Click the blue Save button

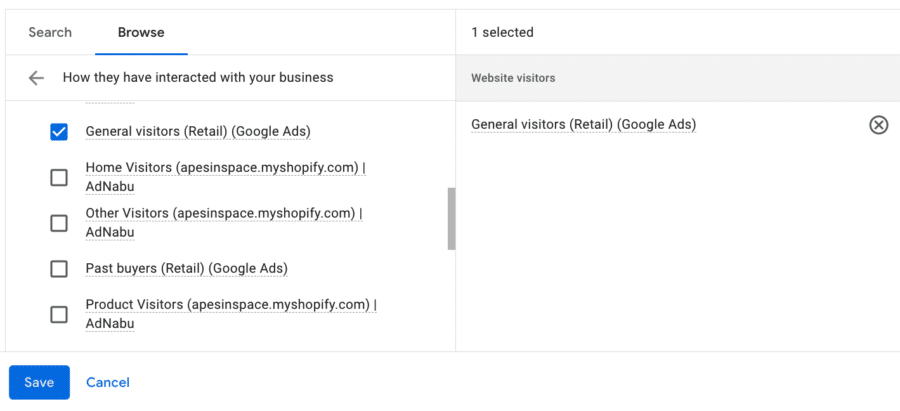[x=39, y=382]
